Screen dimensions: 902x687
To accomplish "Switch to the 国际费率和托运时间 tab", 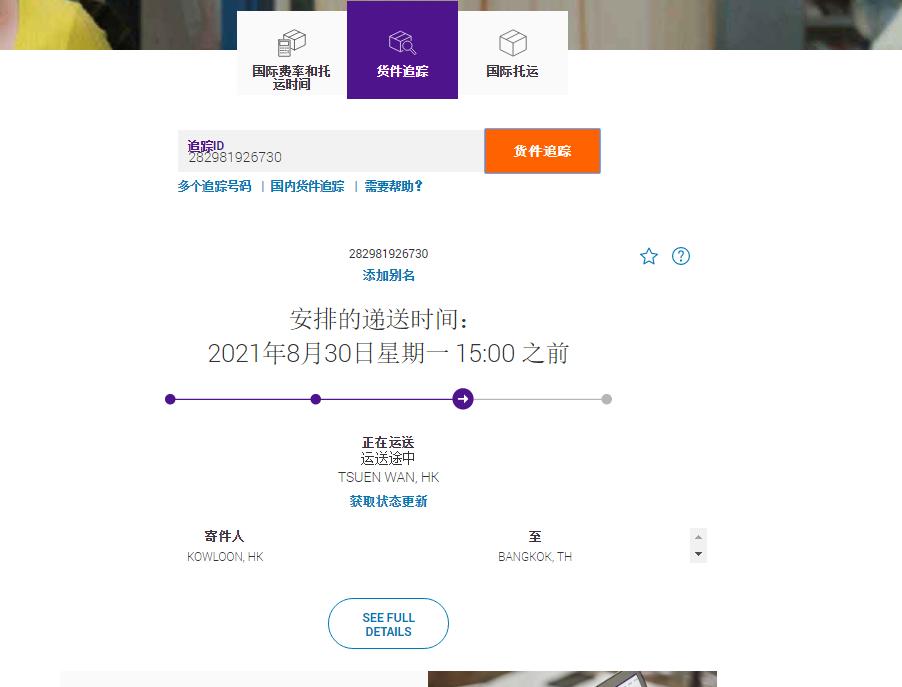I will point(291,75).
